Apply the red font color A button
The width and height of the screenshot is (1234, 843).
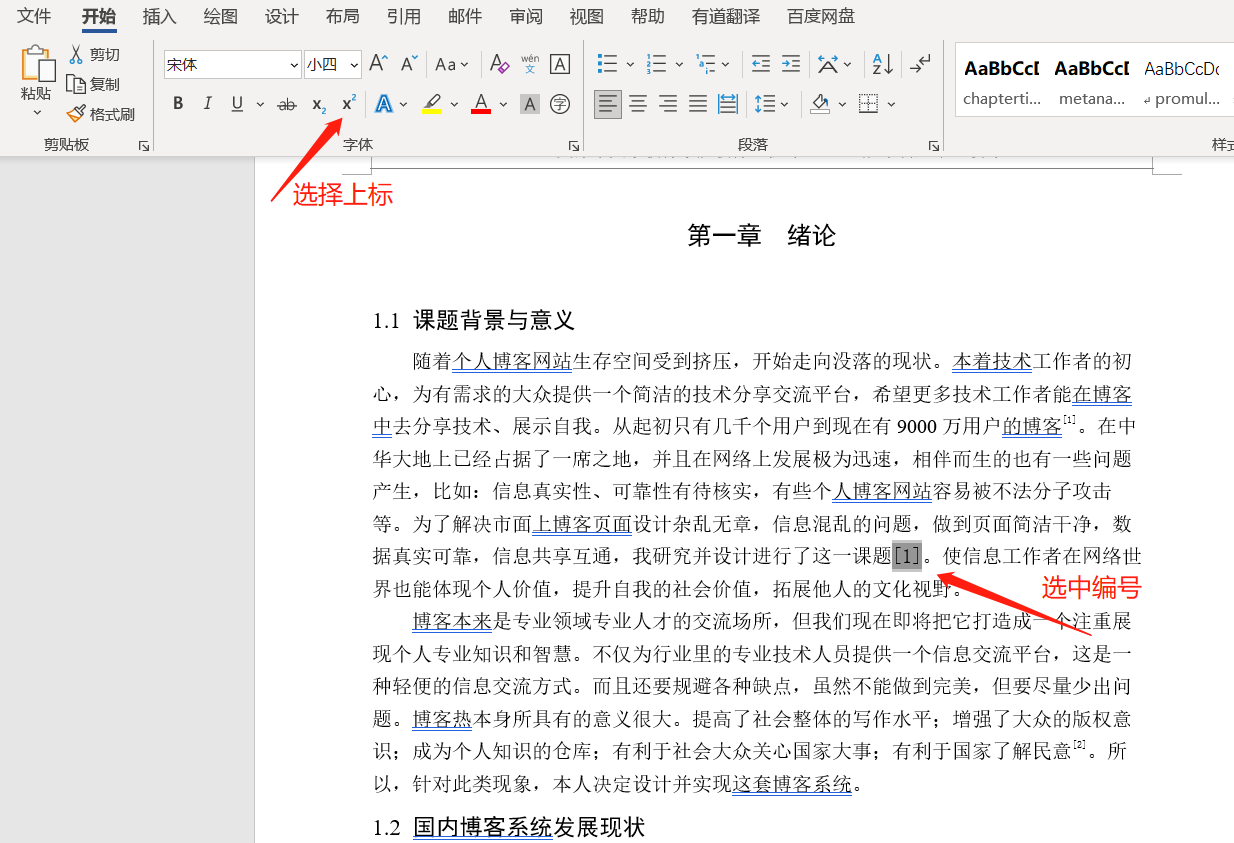[481, 104]
